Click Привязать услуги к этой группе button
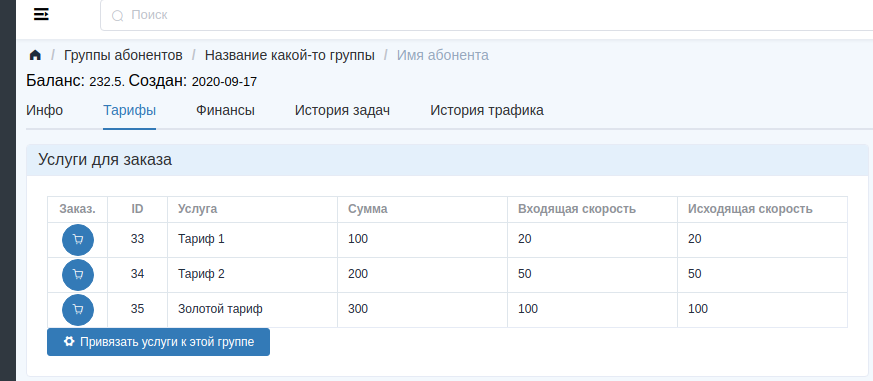The width and height of the screenshot is (873, 381). click(159, 342)
